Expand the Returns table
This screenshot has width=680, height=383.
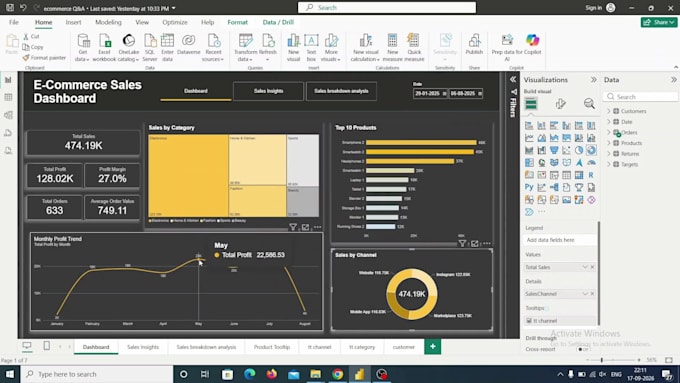coord(609,154)
